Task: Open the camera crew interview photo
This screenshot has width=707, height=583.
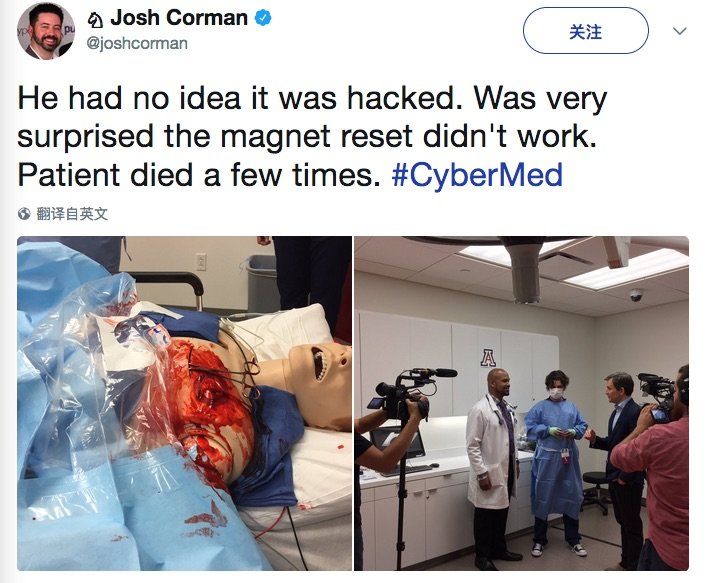Action: click(521, 403)
